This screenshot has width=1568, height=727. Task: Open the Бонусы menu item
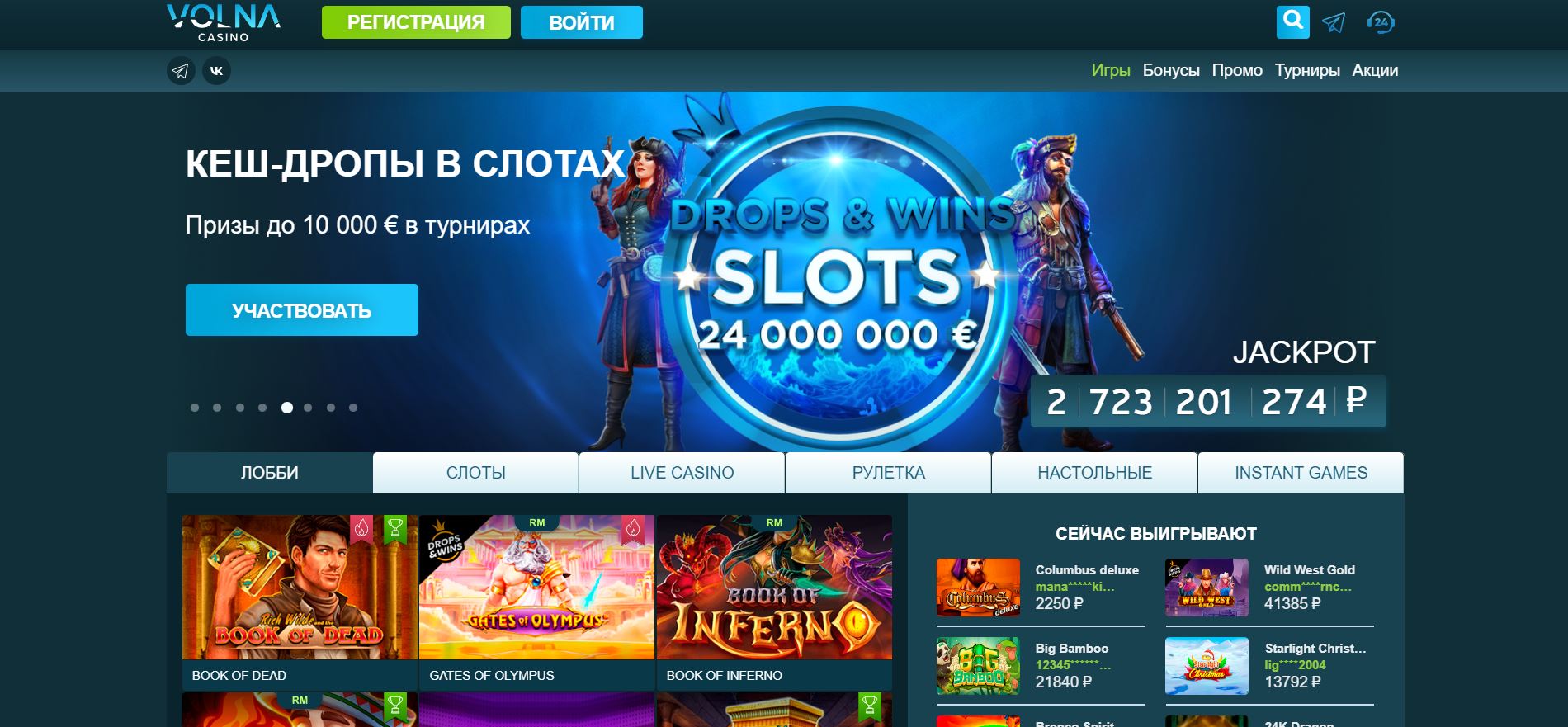1171,70
